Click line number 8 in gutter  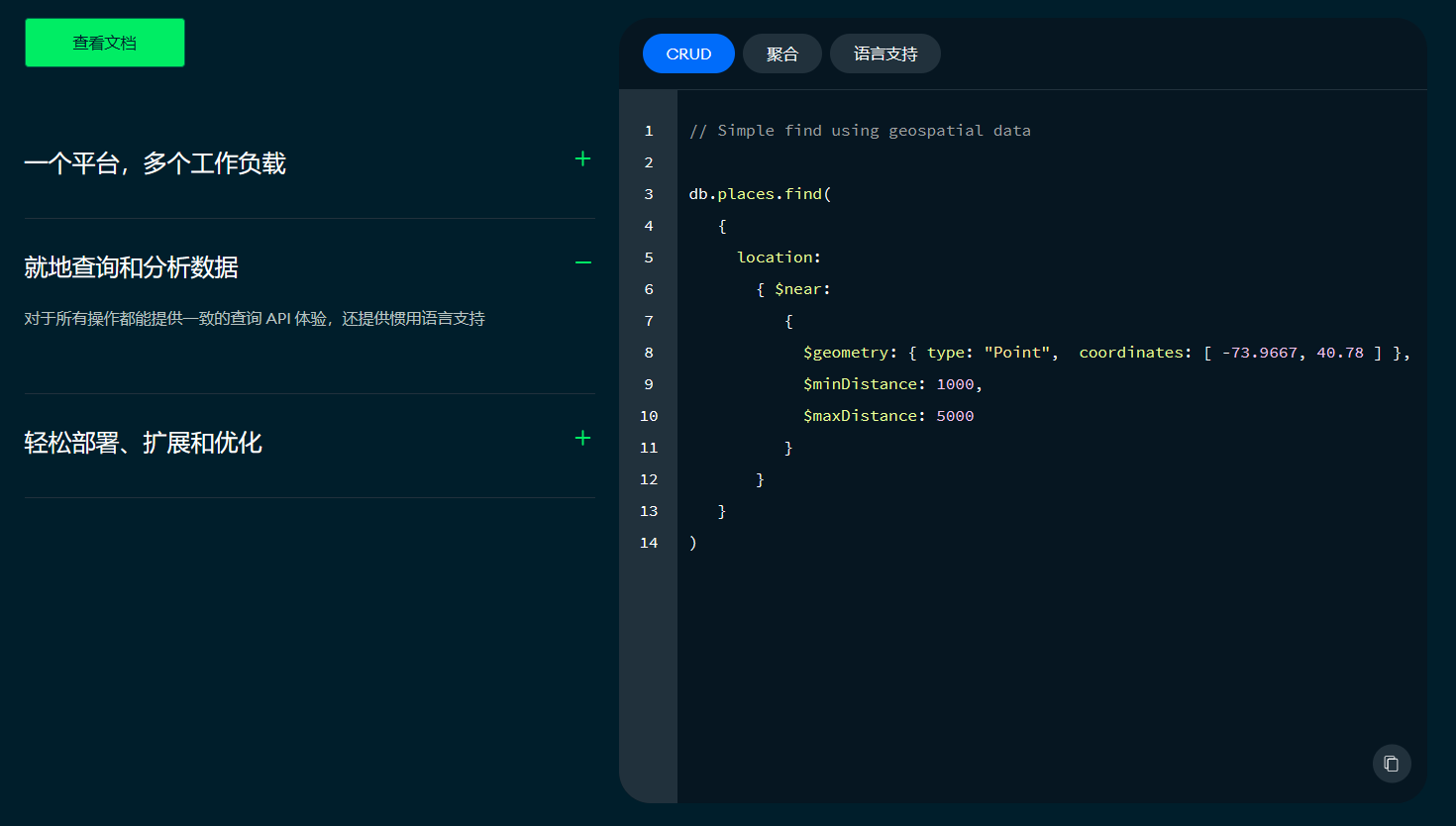[x=649, y=353]
